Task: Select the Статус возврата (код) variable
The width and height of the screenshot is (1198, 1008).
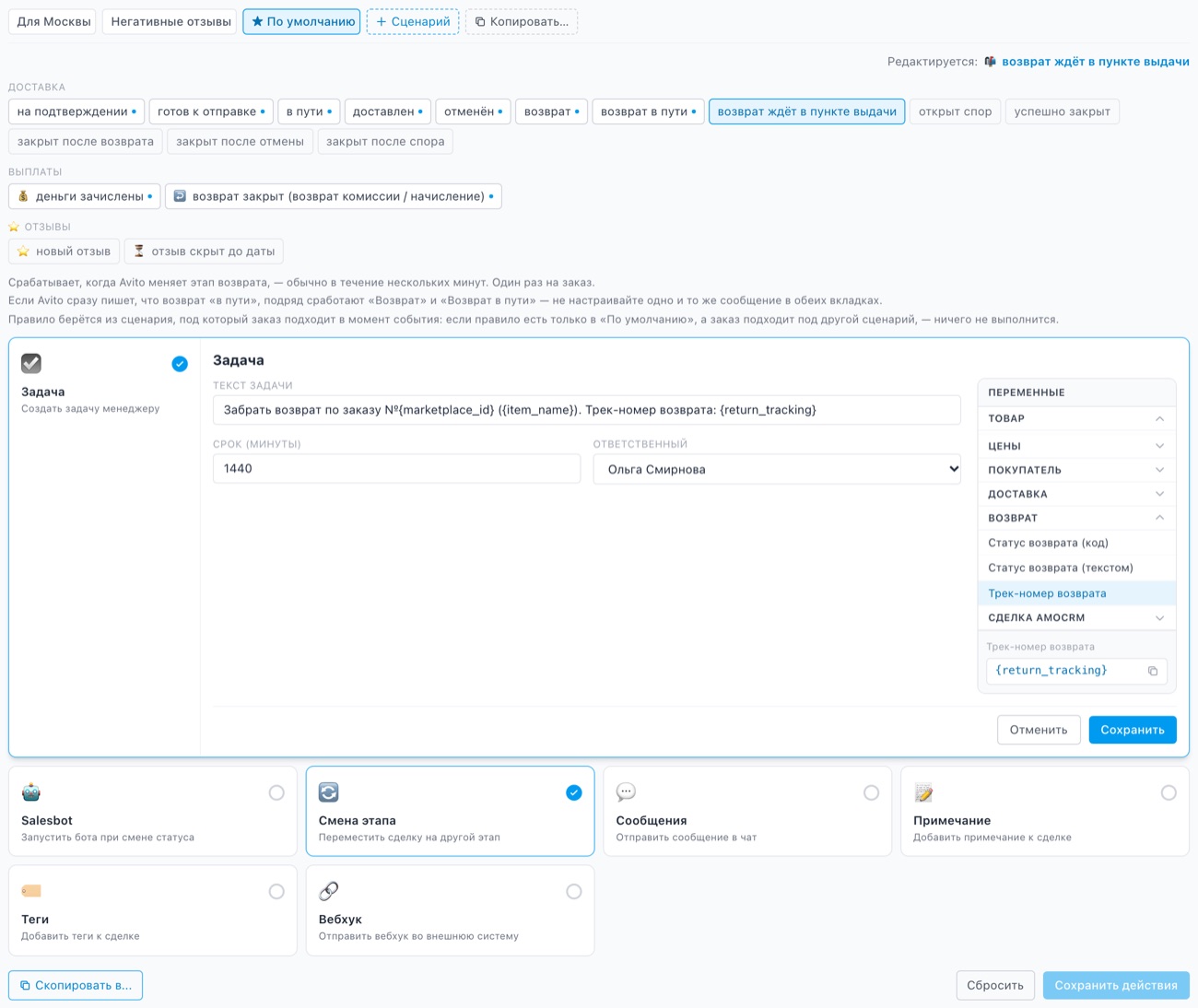Action: (1076, 543)
